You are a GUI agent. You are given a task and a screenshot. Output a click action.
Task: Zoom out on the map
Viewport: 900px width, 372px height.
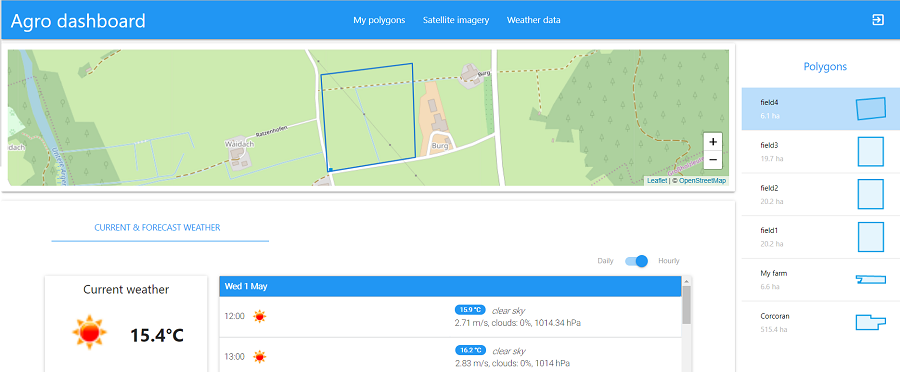click(712, 160)
